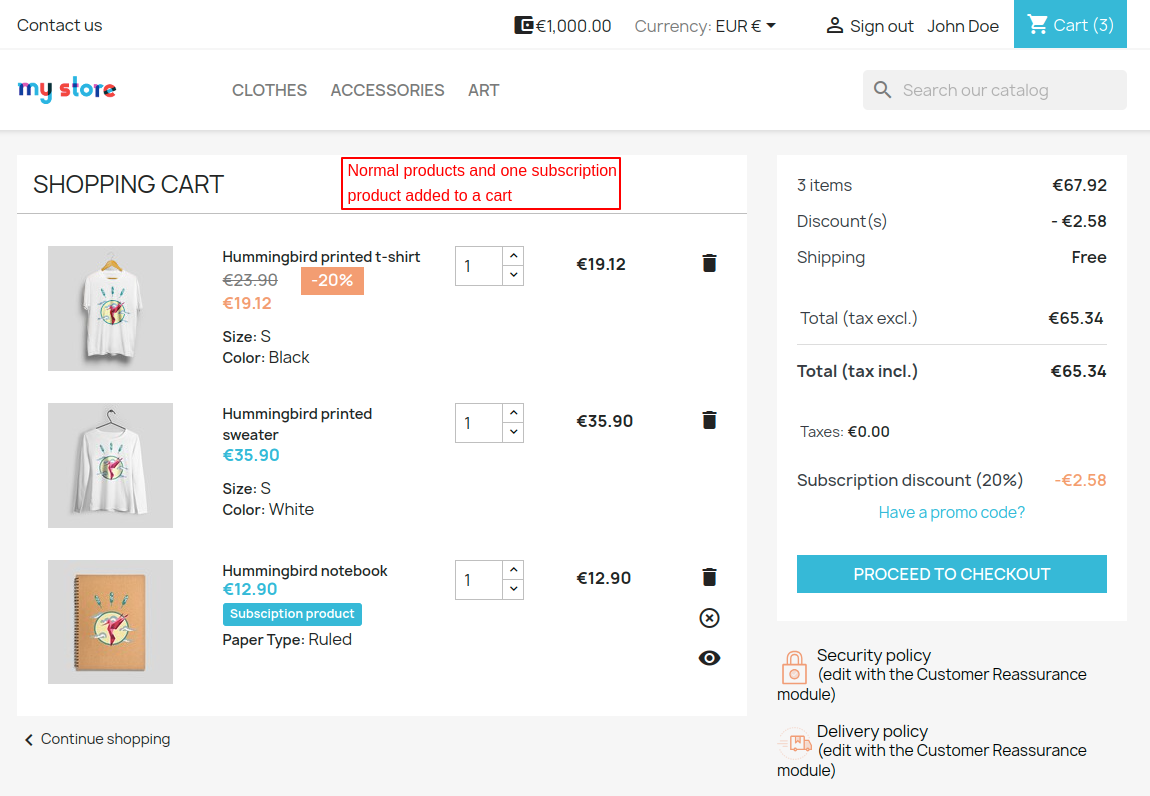The width and height of the screenshot is (1150, 796).
Task: Remove the Hummingbird printed sweater using trash icon
Action: pos(709,420)
